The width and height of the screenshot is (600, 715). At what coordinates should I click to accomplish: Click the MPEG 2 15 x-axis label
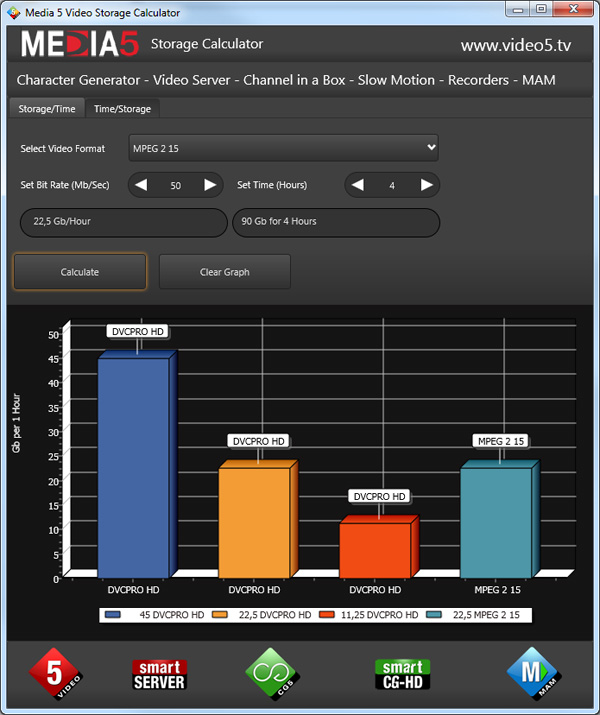(x=497, y=590)
